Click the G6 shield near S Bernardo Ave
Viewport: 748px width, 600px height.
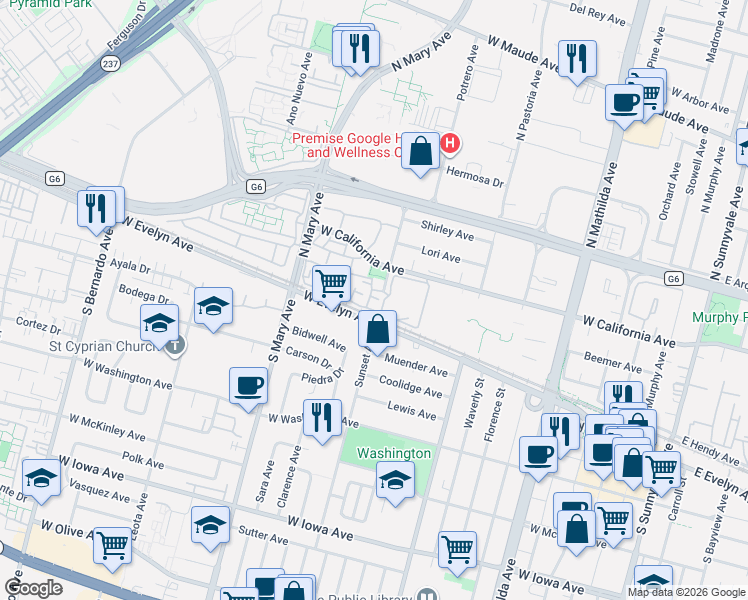55,179
